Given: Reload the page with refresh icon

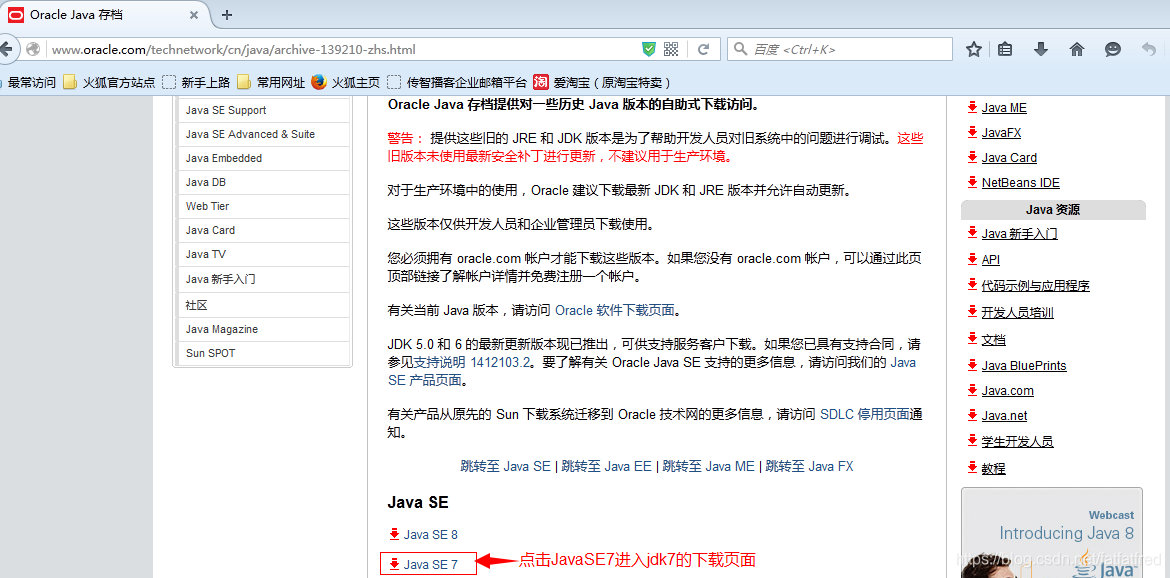Looking at the screenshot, I should pyautogui.click(x=703, y=49).
